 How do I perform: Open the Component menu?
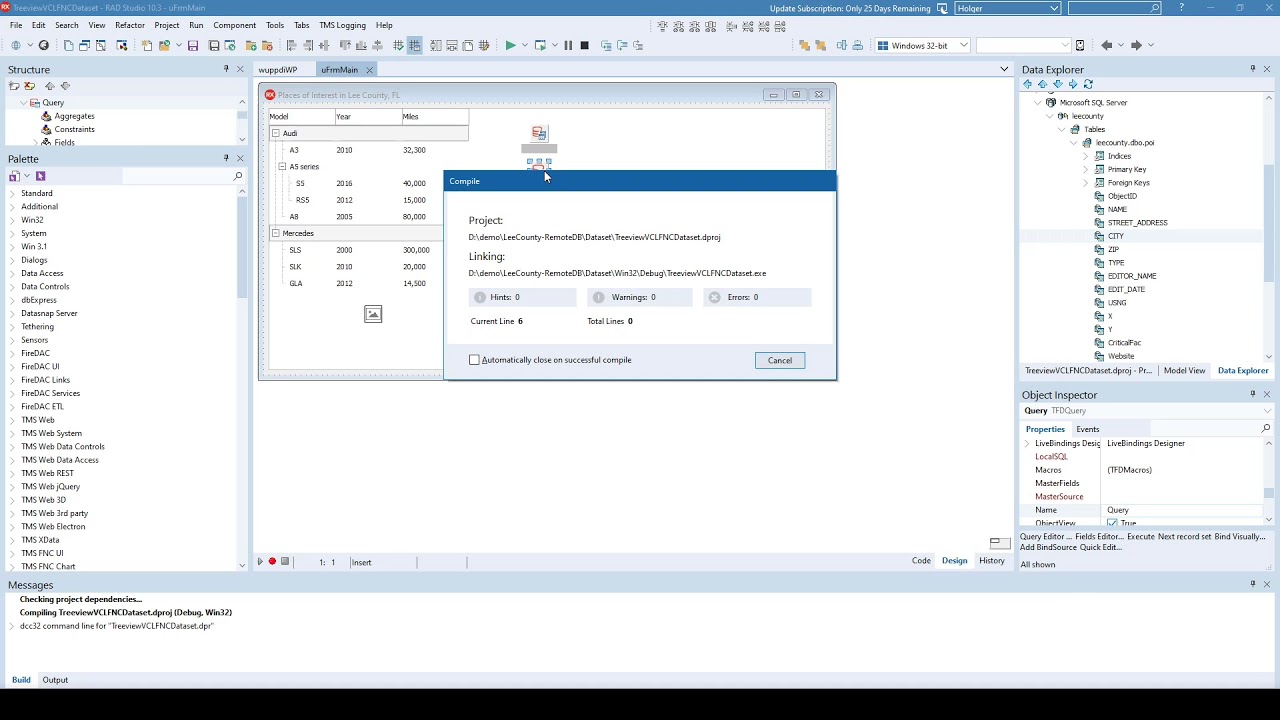pyautogui.click(x=235, y=25)
